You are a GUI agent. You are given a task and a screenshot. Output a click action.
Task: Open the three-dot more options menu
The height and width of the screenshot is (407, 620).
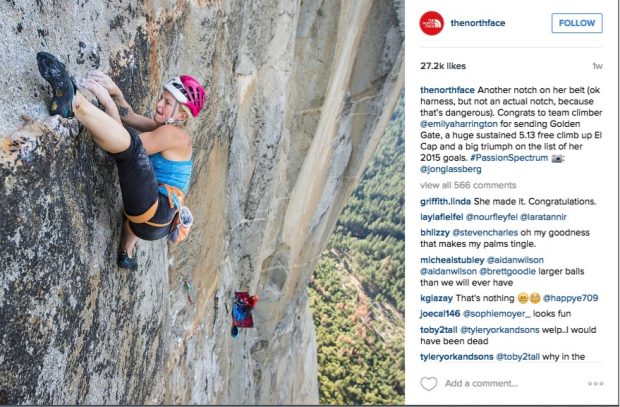595,383
